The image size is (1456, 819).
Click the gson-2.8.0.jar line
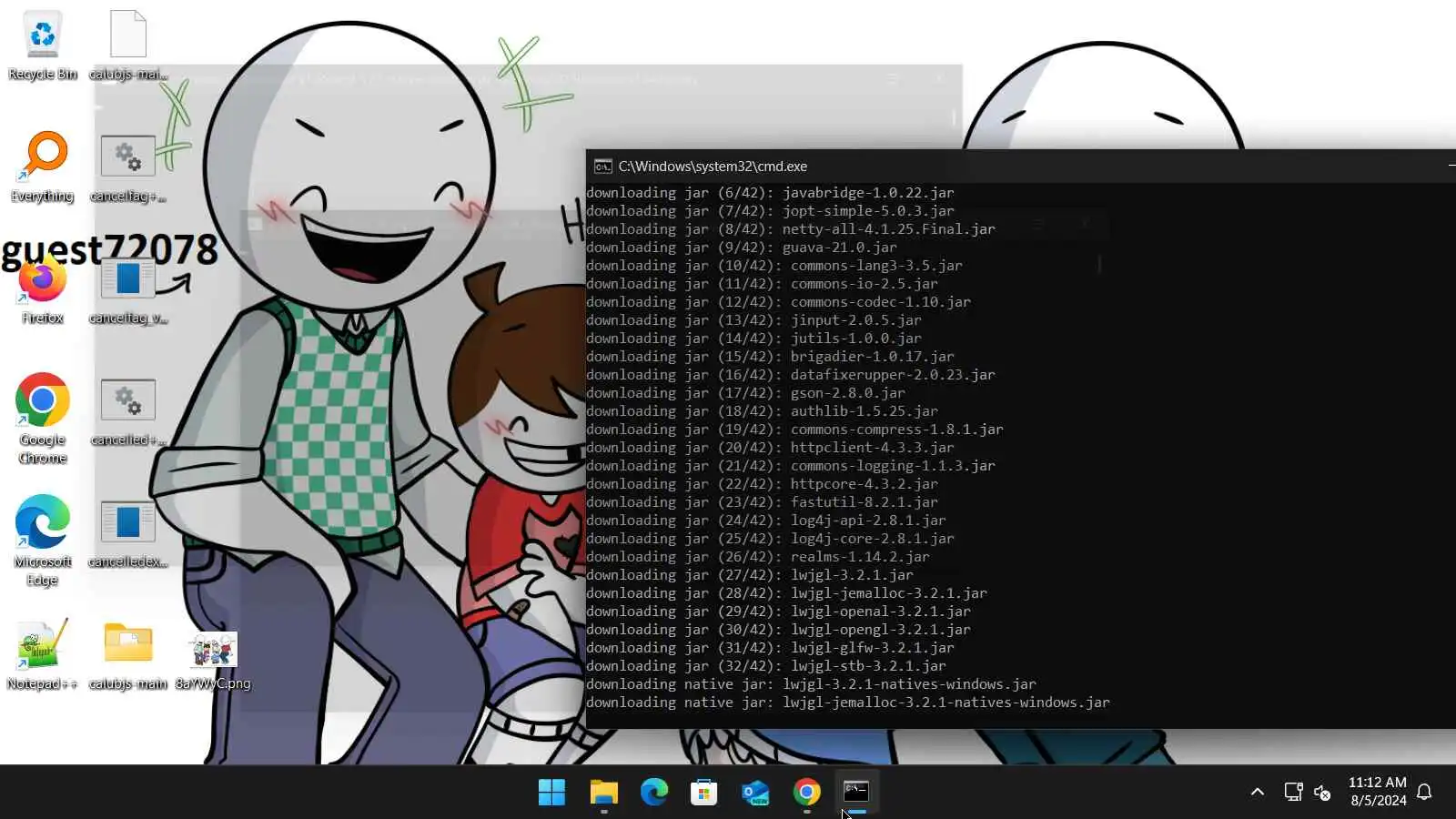point(745,393)
